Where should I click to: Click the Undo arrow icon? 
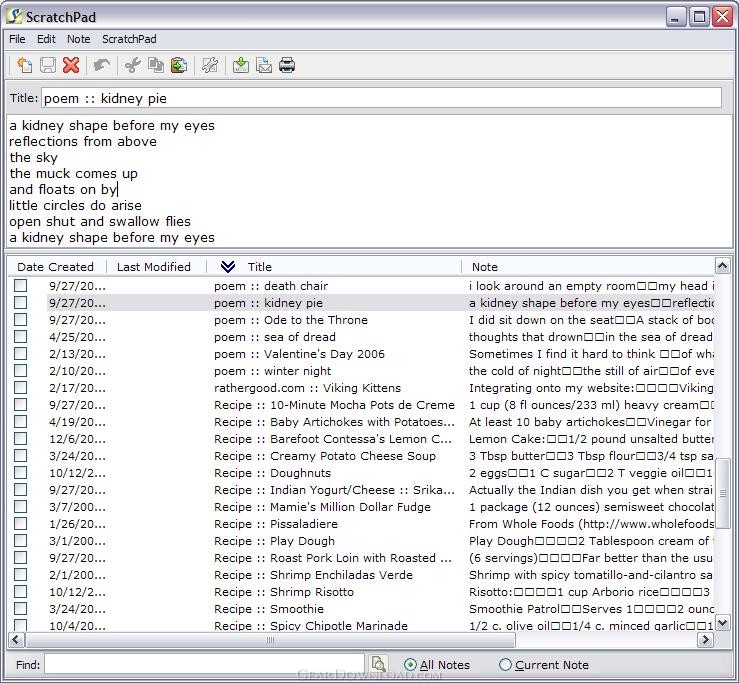101,65
